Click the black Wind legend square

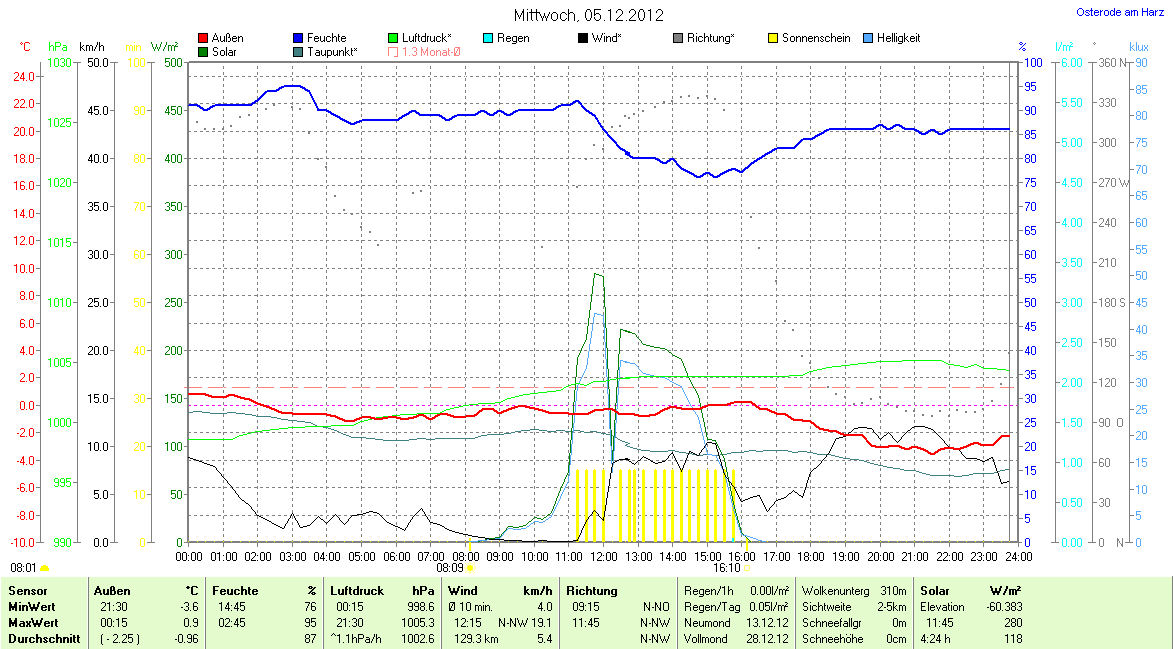tap(583, 38)
